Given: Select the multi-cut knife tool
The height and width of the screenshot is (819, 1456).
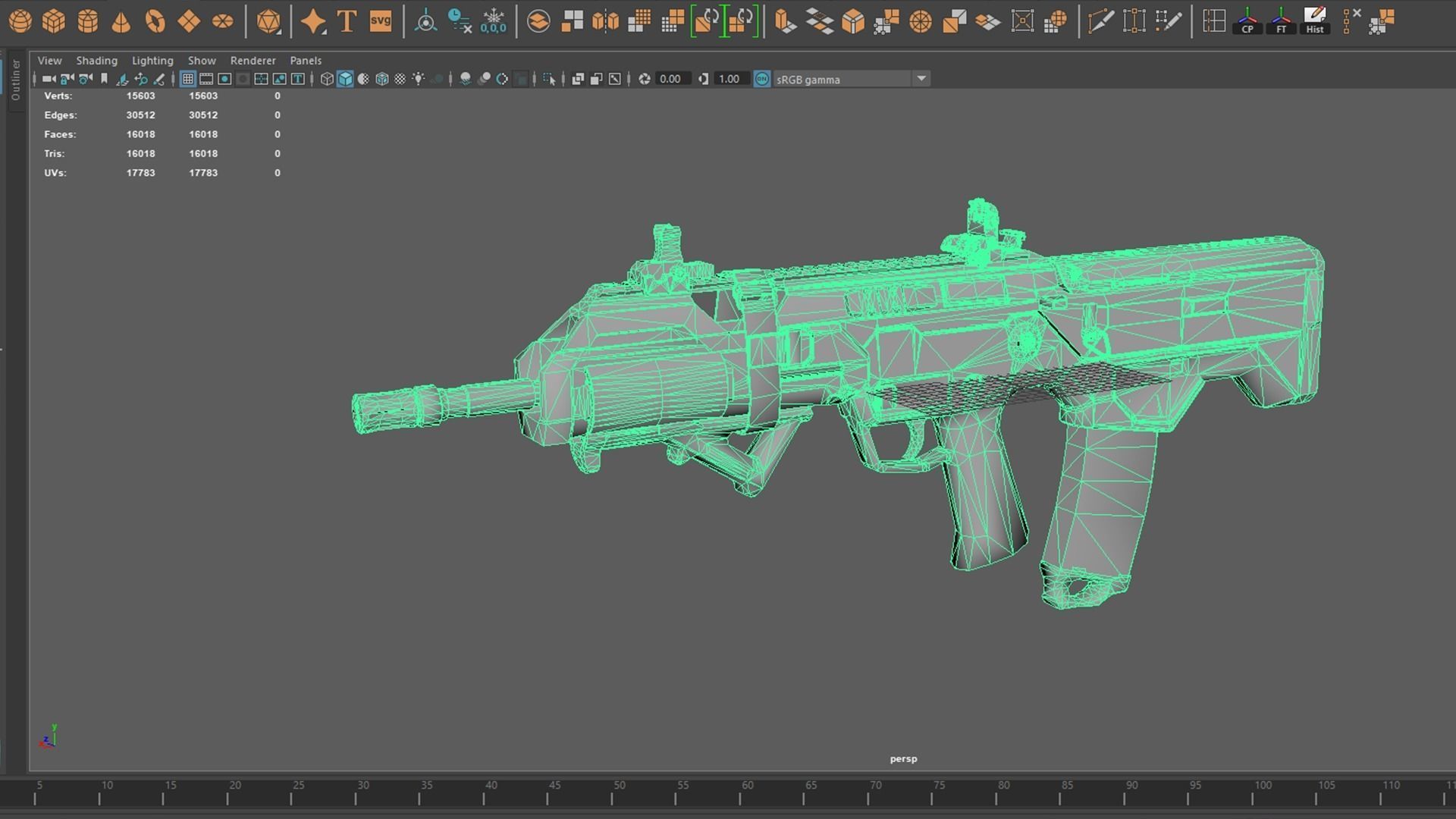Looking at the screenshot, I should 1101,21.
